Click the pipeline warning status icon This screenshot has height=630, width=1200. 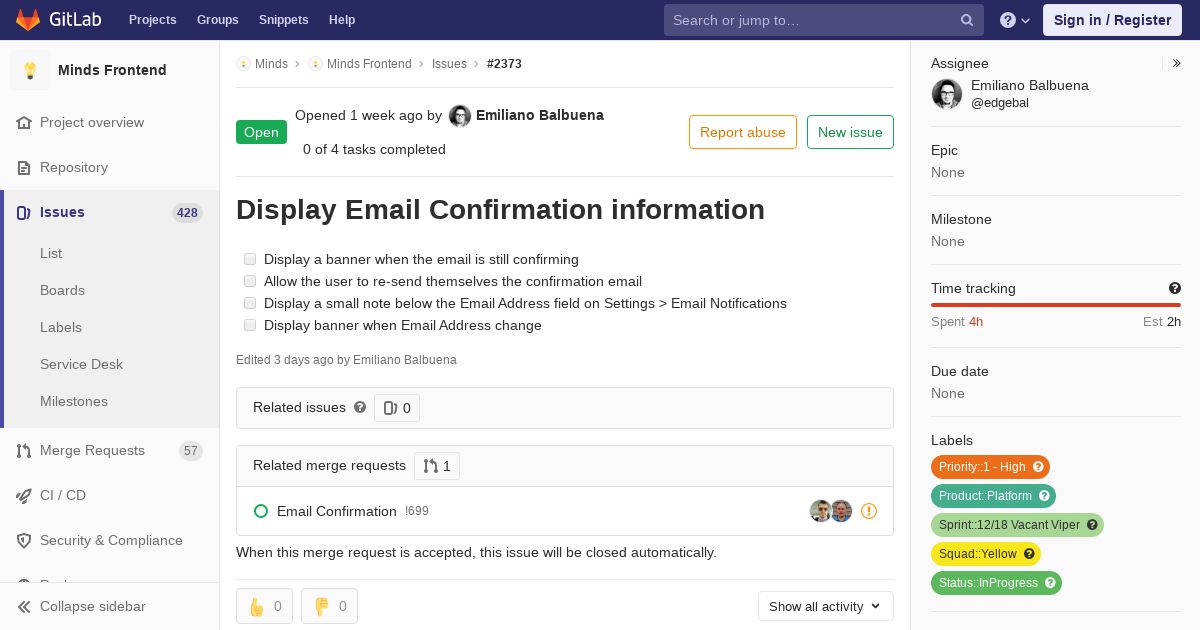(x=869, y=511)
